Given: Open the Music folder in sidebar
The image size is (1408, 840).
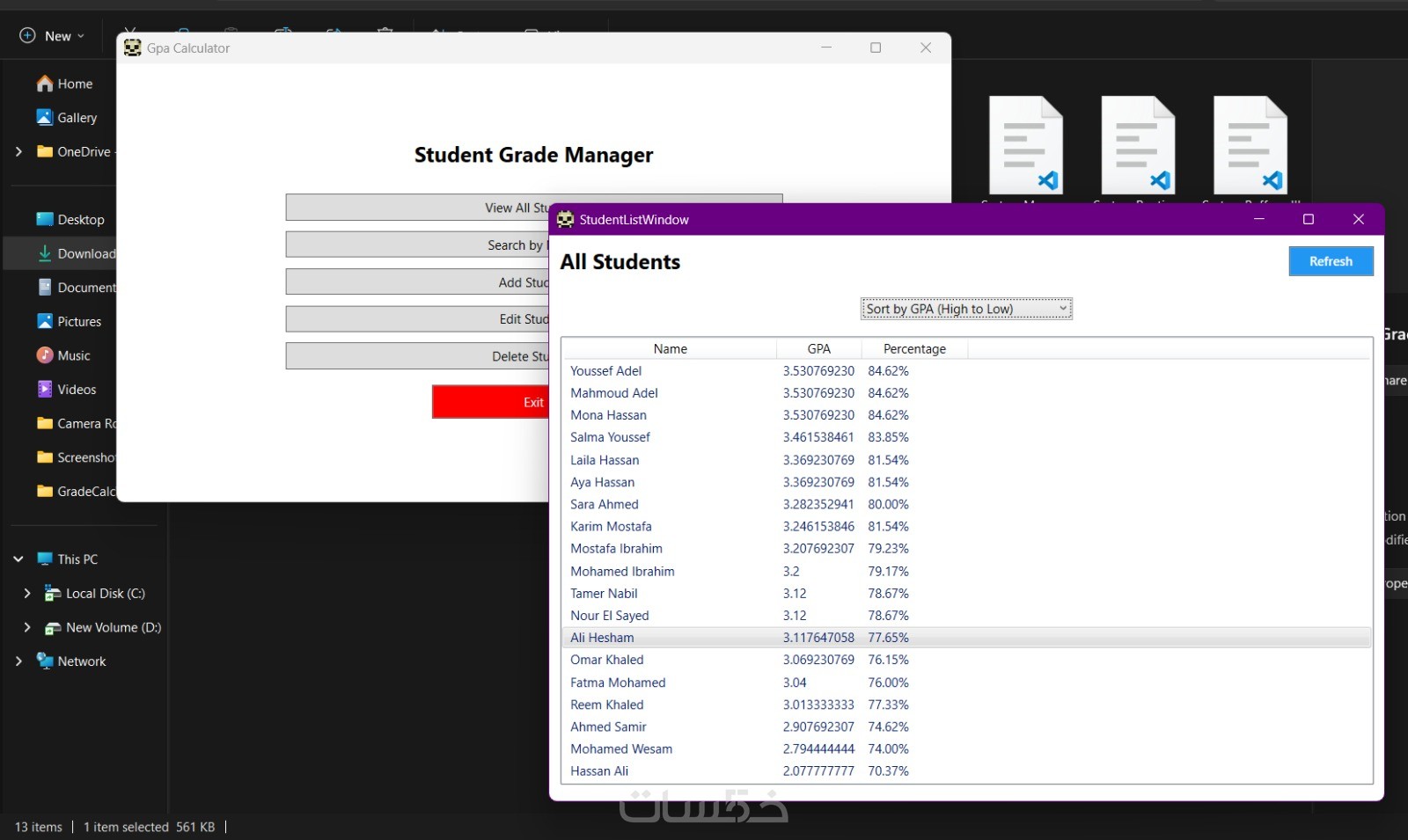Looking at the screenshot, I should point(63,355).
